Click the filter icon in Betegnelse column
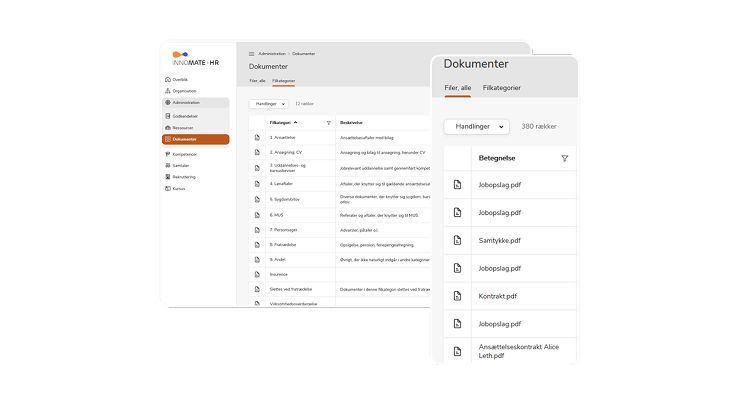740x400 pixels. (x=564, y=158)
